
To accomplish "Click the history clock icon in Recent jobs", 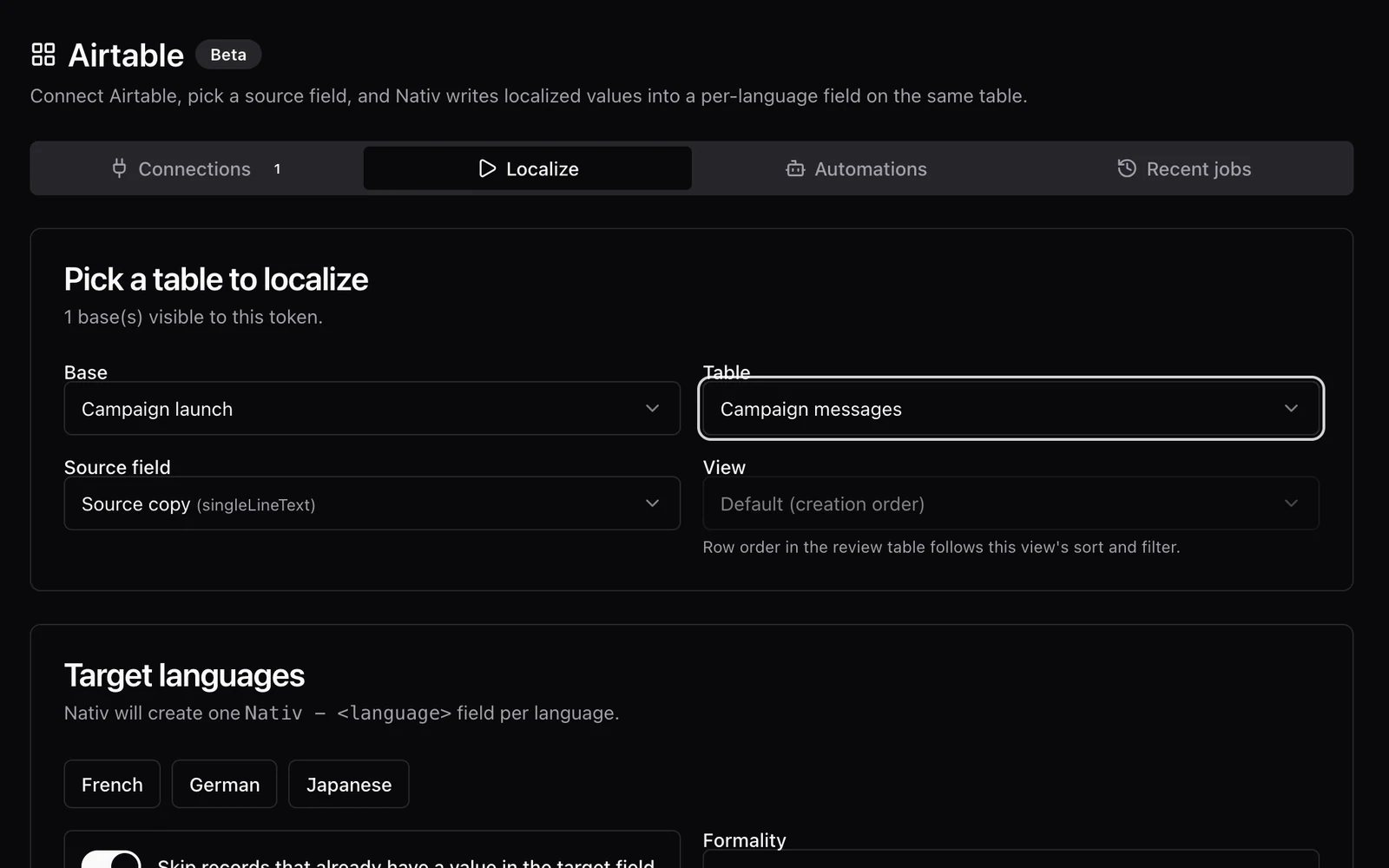I will [x=1127, y=168].
